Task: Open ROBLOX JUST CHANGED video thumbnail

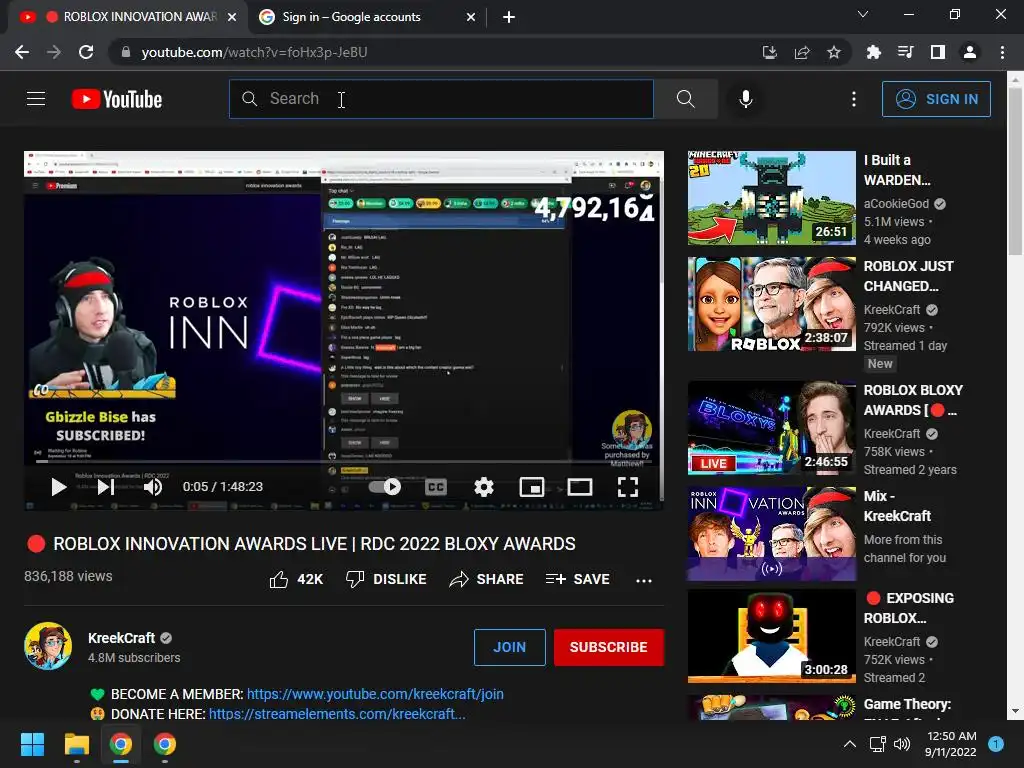Action: point(772,304)
